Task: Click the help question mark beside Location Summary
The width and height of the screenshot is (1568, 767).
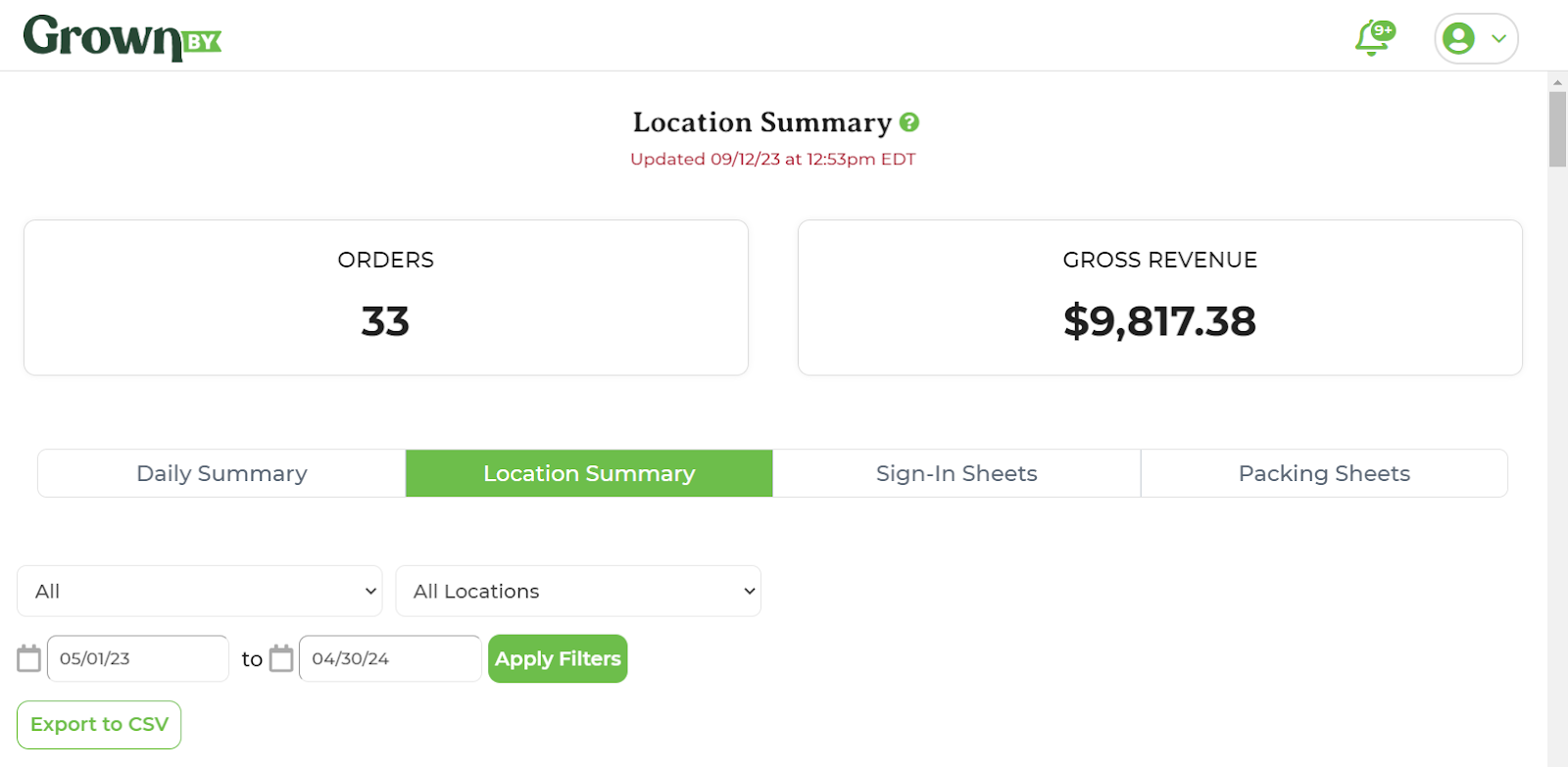Action: click(x=909, y=122)
